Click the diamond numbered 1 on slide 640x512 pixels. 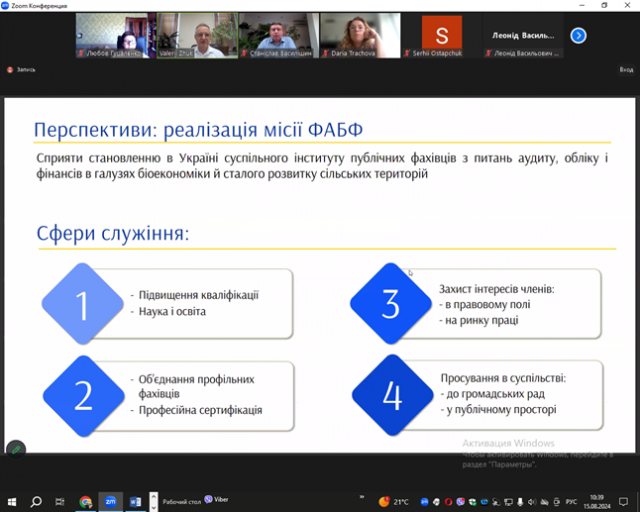(x=82, y=304)
